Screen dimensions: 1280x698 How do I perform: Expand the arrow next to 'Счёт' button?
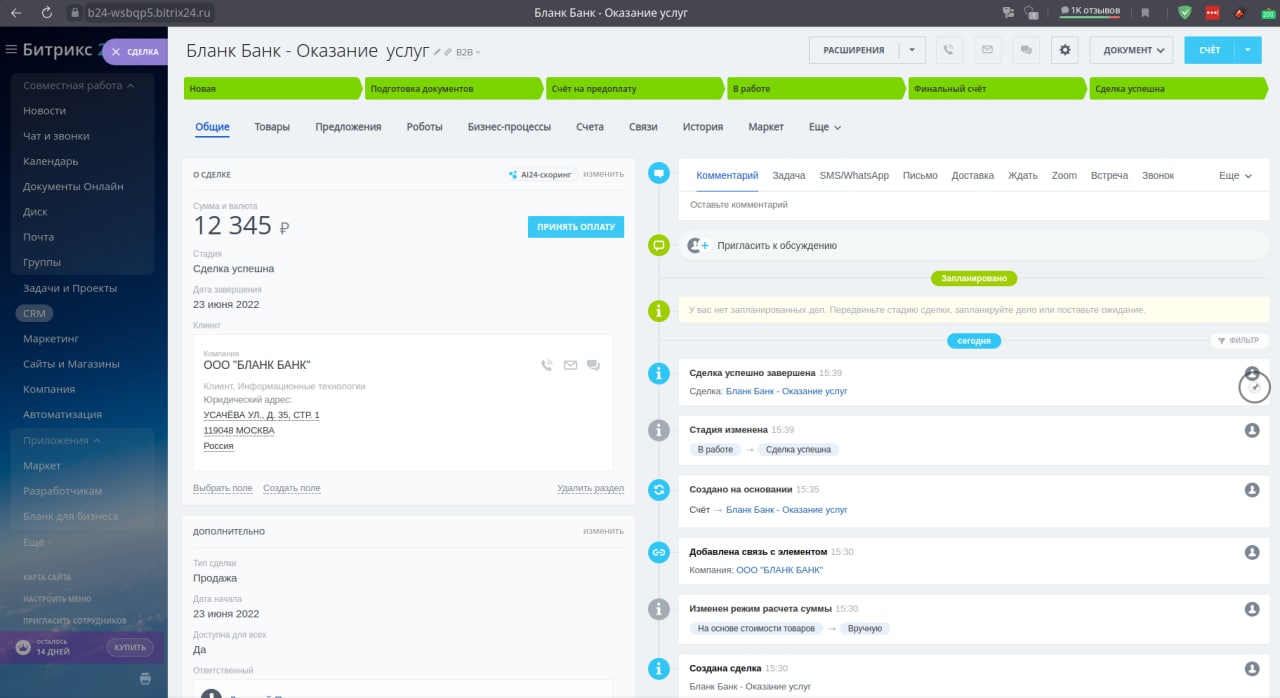pos(1248,50)
